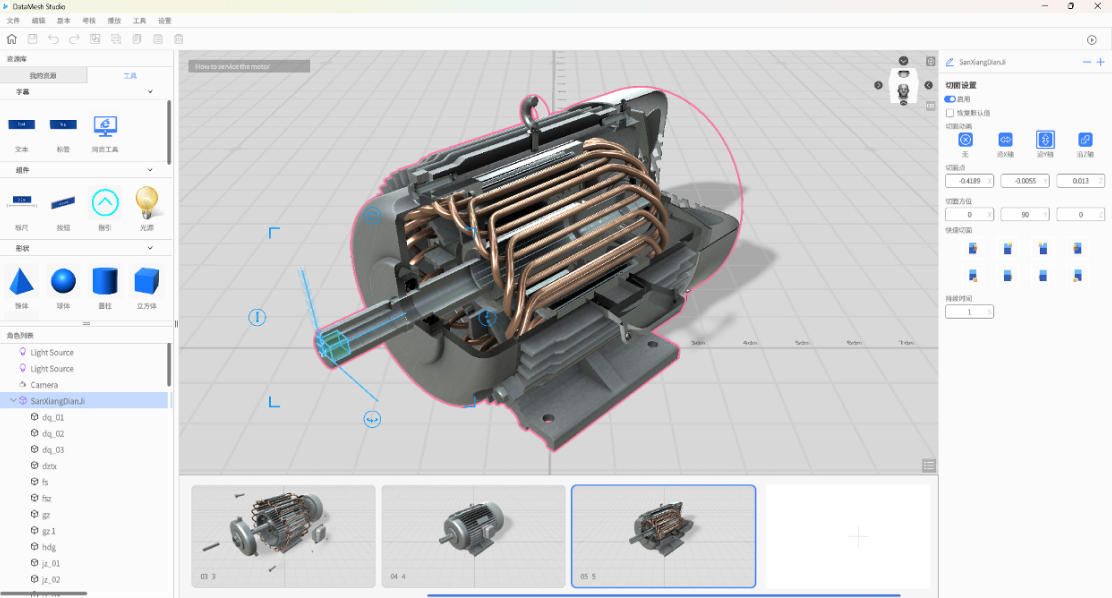Collapse the 字幕 subtitle section chevron
Image resolution: width=1112 pixels, height=598 pixels.
click(x=150, y=92)
